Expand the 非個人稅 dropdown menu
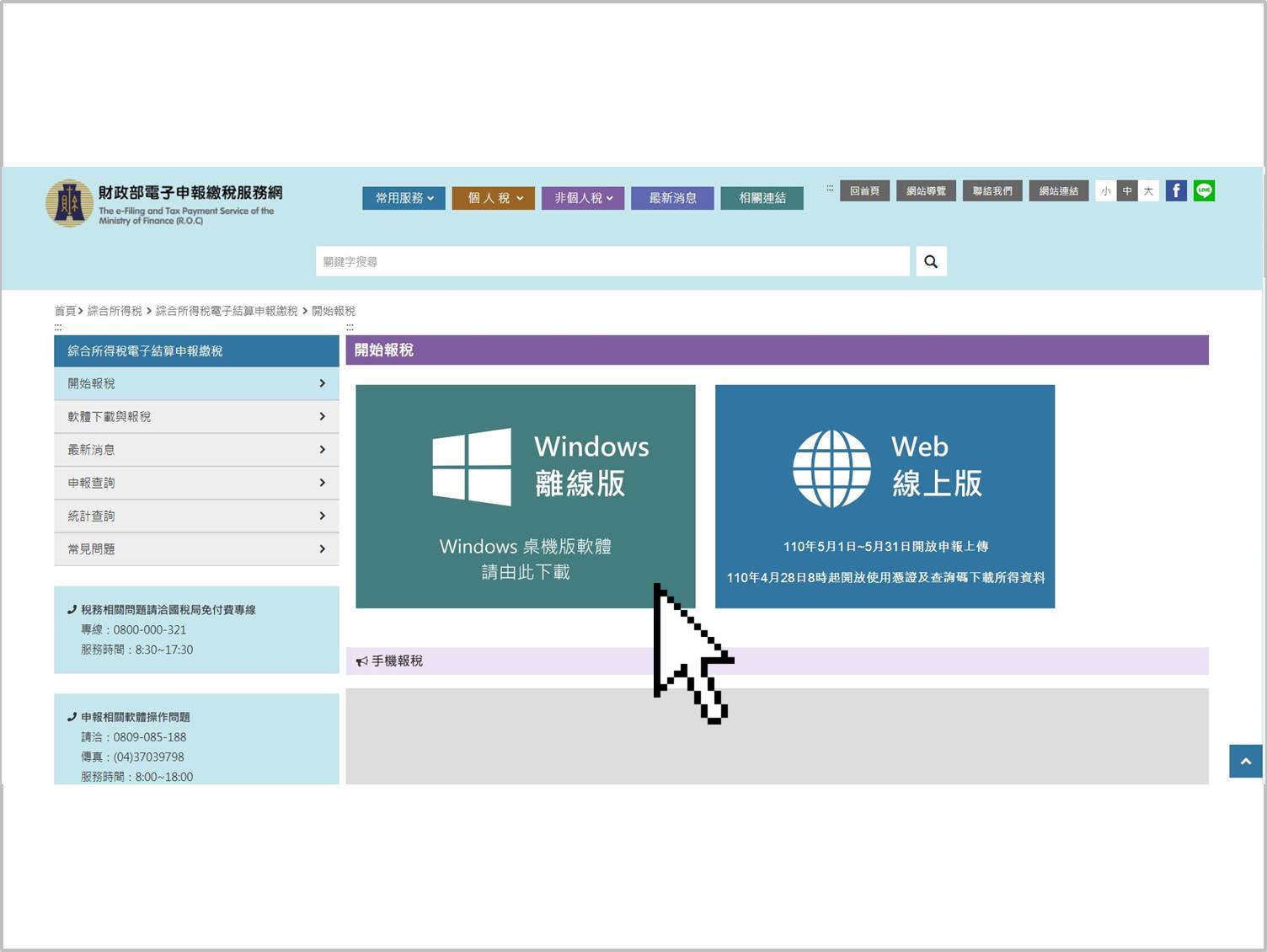This screenshot has width=1267, height=952. (583, 198)
